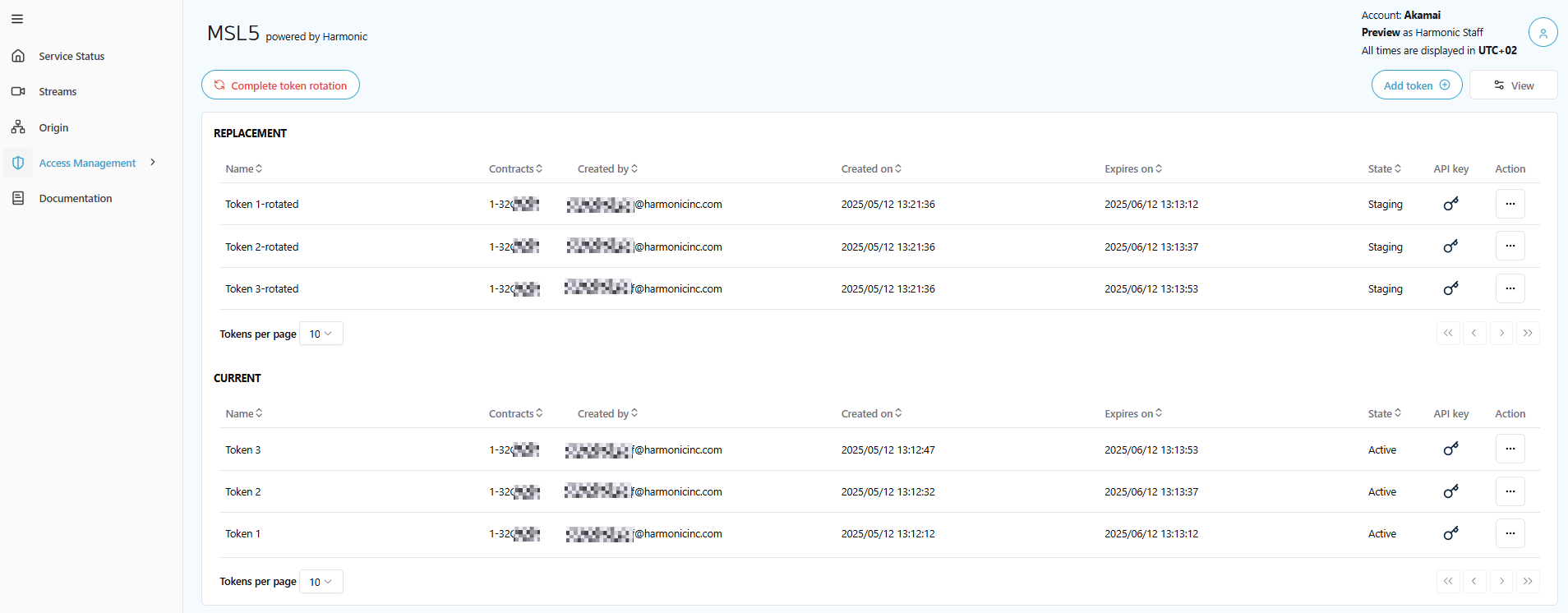Open the Streams section
Viewport: 1568px width, 613px height.
point(58,92)
